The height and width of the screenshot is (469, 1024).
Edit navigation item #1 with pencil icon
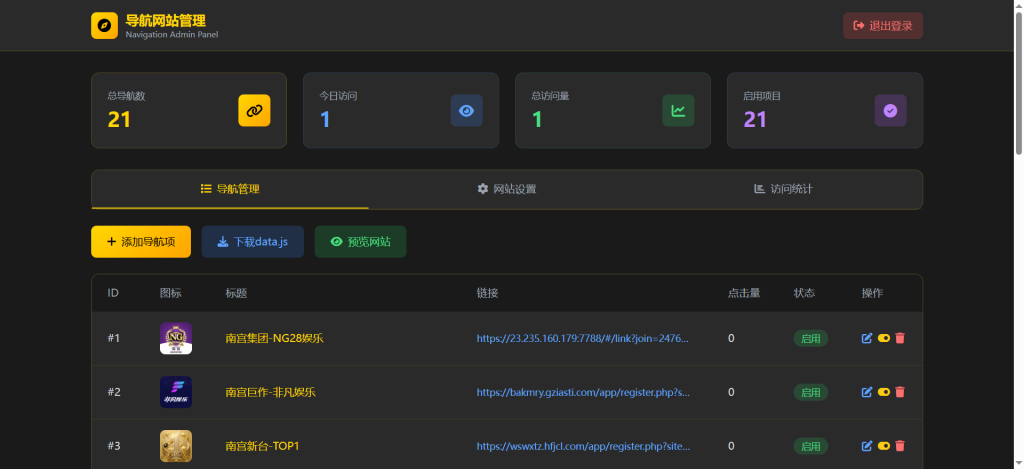click(x=867, y=338)
